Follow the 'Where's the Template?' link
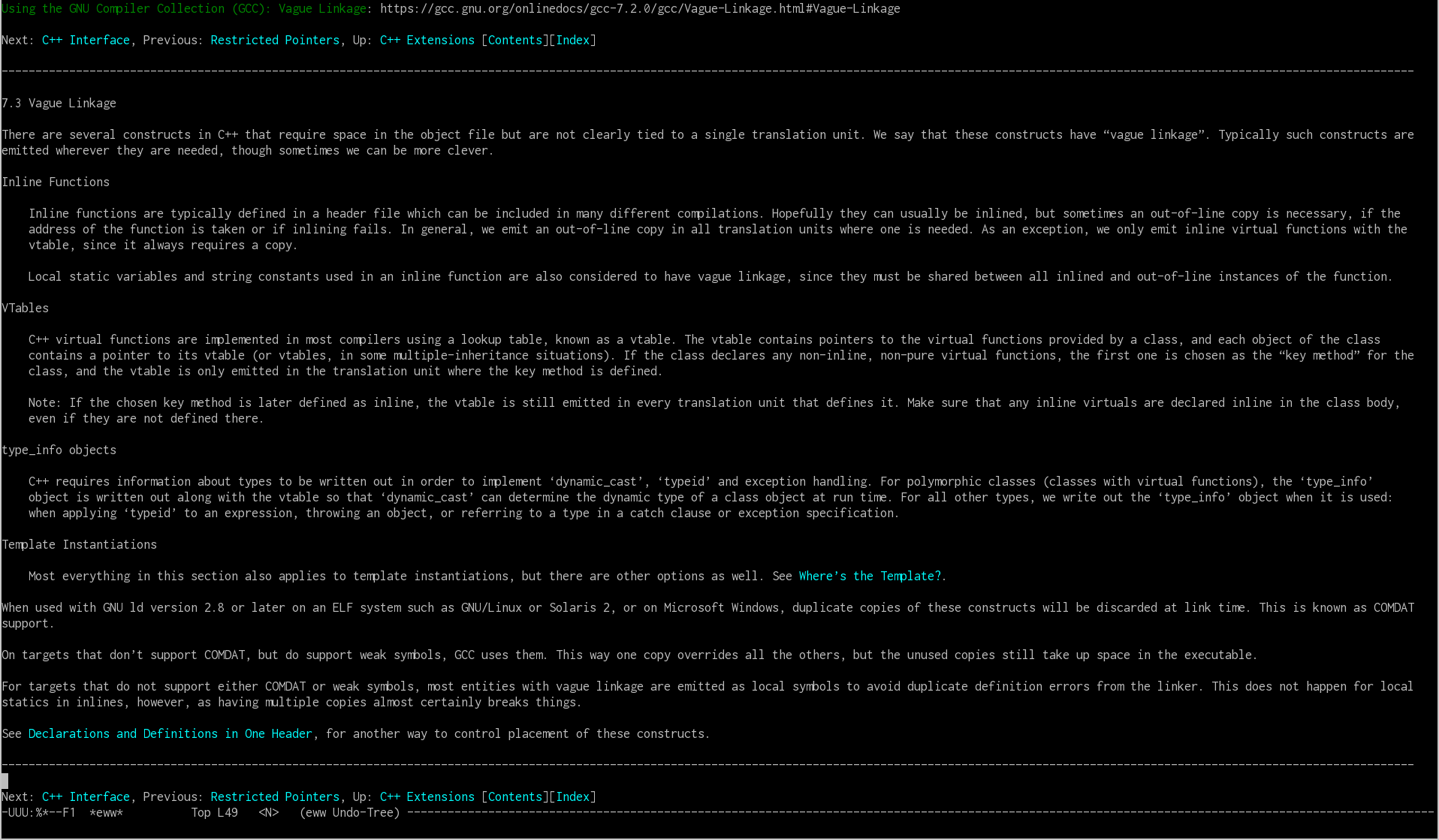The height and width of the screenshot is (840, 1439). [x=870, y=576]
